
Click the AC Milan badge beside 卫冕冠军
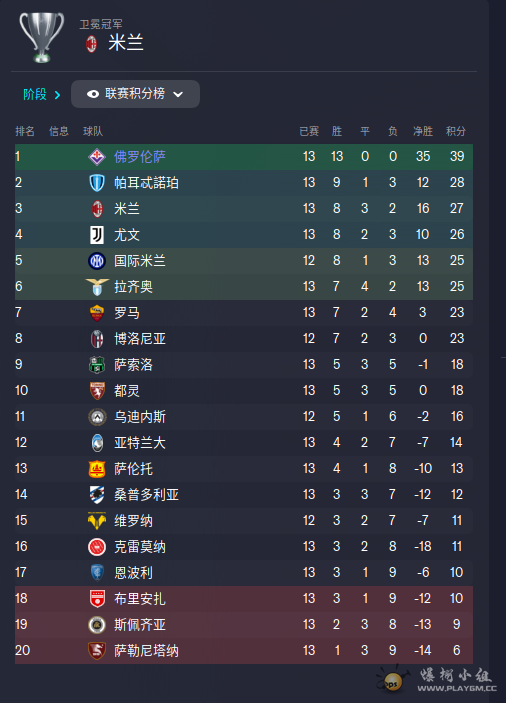(x=91, y=43)
